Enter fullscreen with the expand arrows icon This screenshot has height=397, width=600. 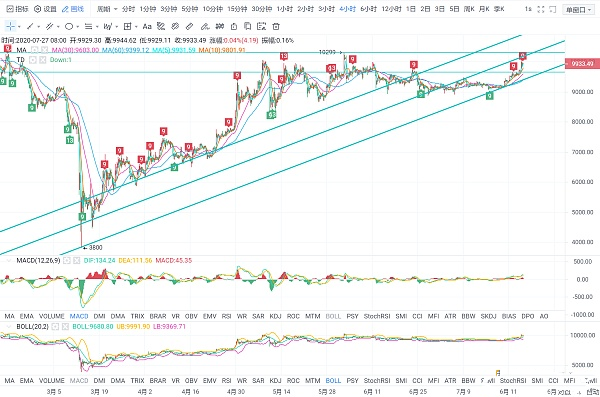coord(541,9)
